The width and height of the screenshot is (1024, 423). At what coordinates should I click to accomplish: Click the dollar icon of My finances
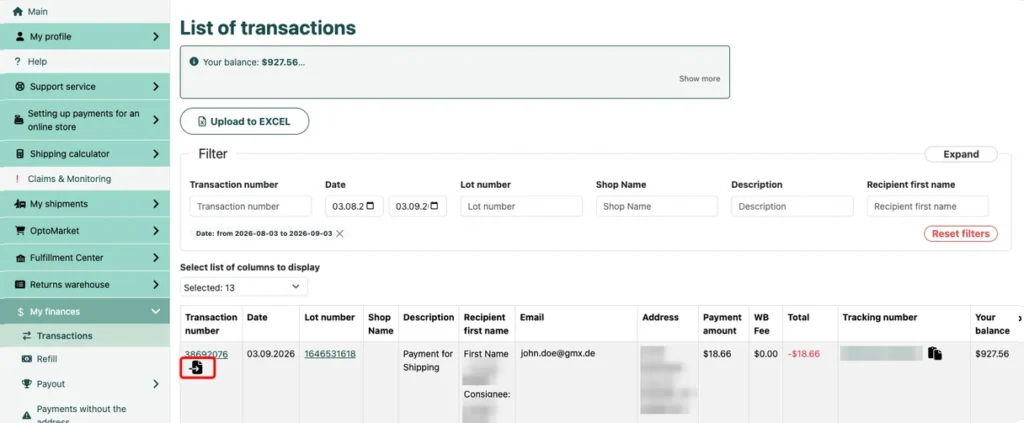(x=21, y=312)
